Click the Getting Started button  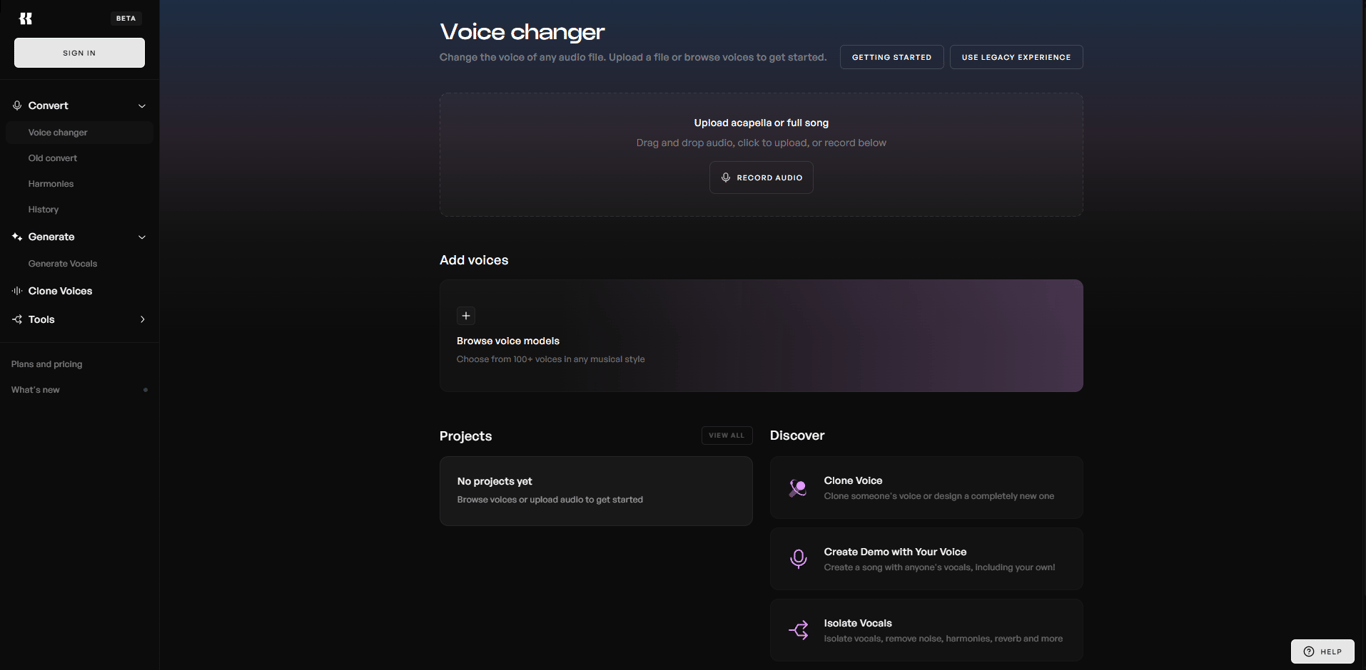click(x=891, y=57)
